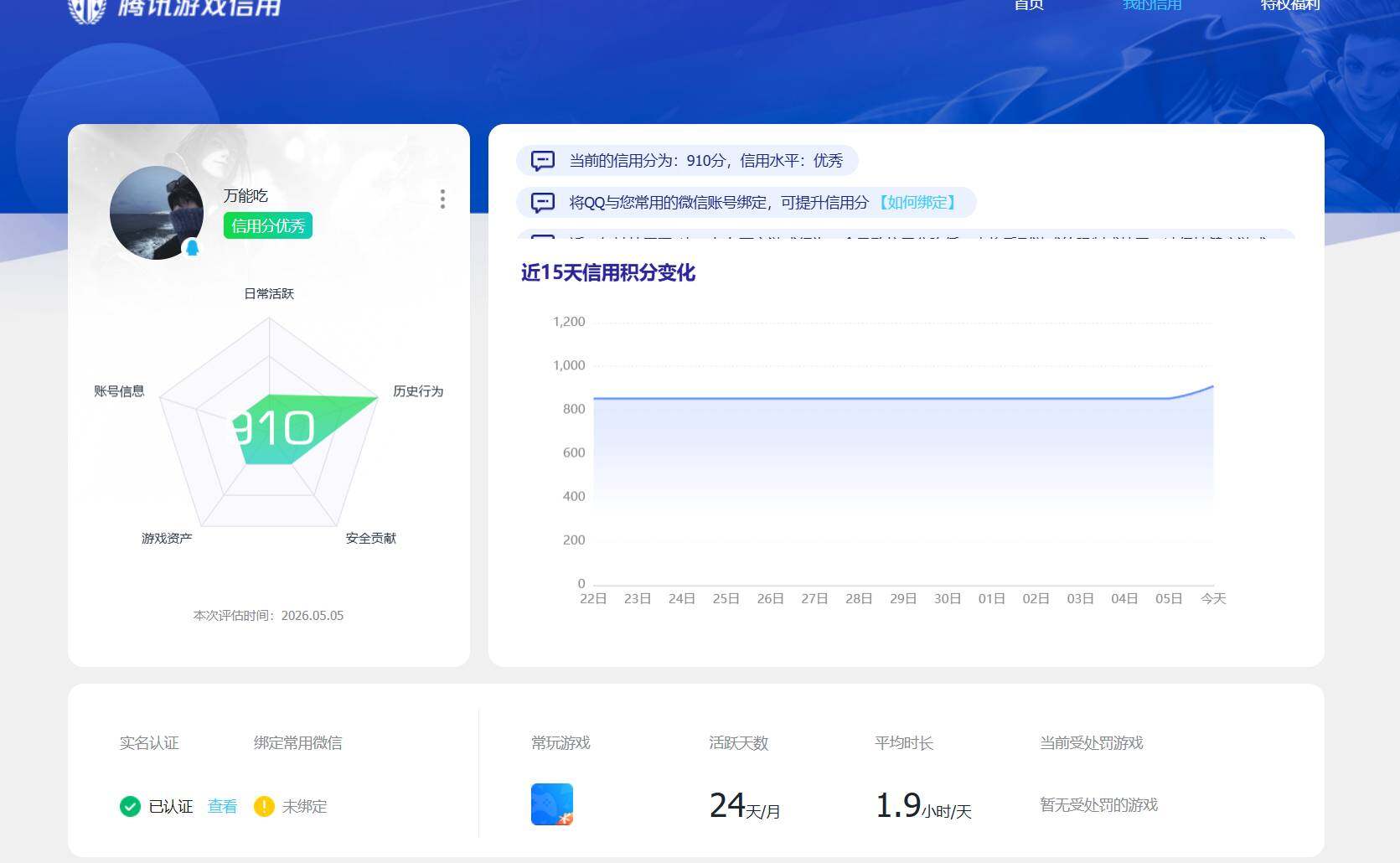This screenshot has width=1400, height=863.
Task: Click the 05日 label on the chart axis
Action: [1169, 598]
